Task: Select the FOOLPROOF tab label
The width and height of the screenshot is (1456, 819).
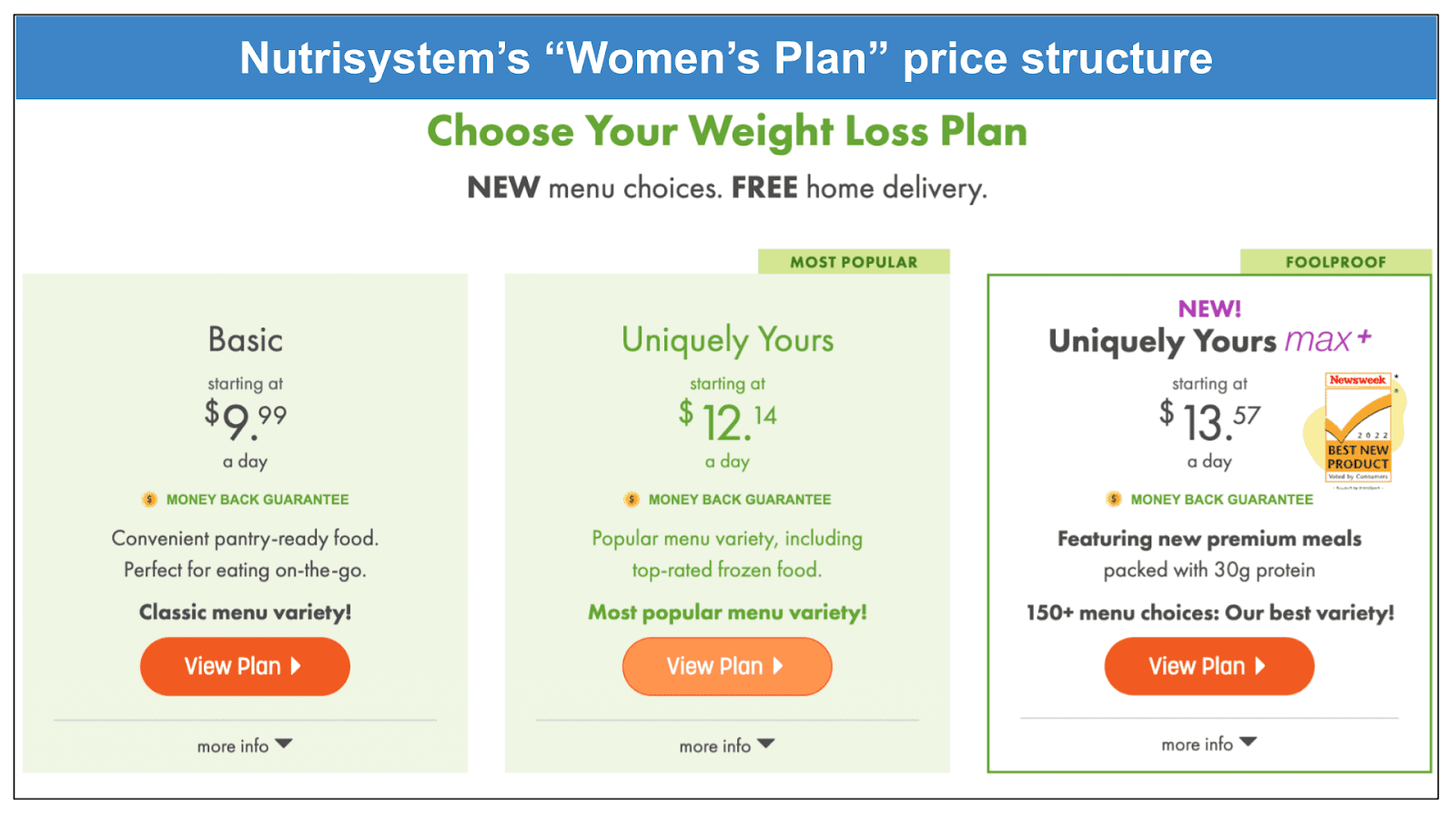Action: pos(1336,262)
